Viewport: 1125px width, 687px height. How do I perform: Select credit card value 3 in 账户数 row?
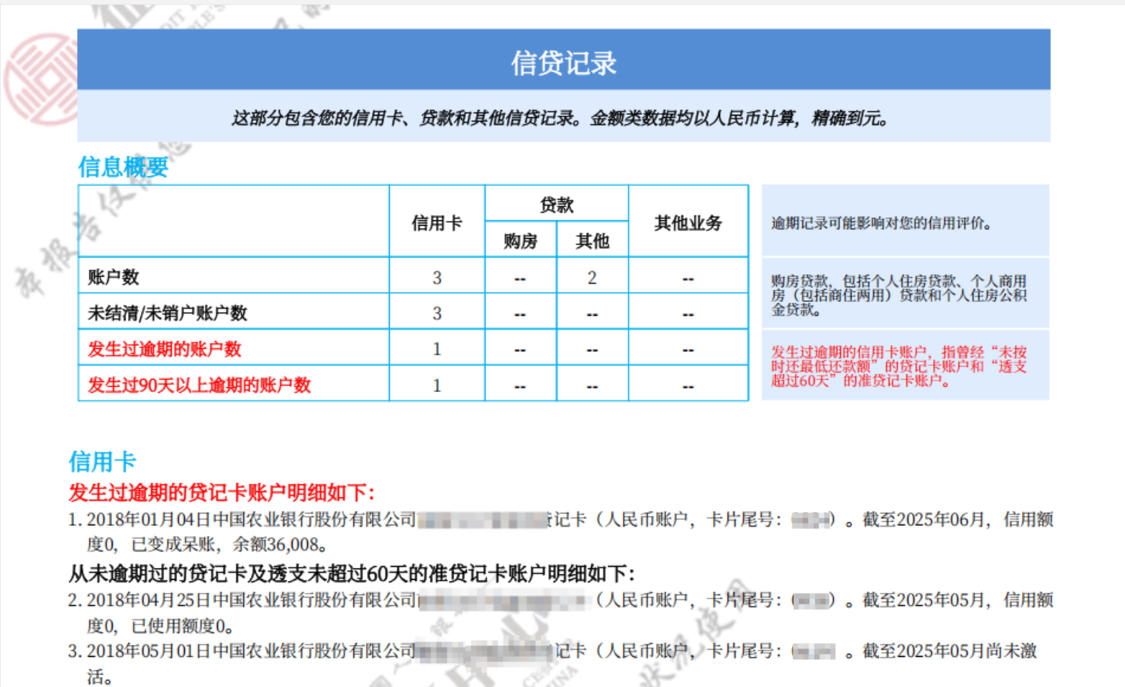437,278
